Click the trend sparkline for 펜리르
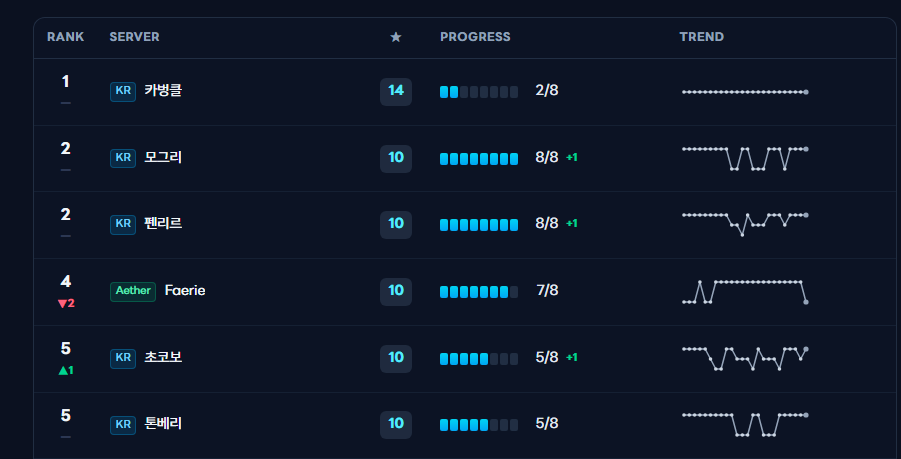901x459 pixels. [x=744, y=223]
